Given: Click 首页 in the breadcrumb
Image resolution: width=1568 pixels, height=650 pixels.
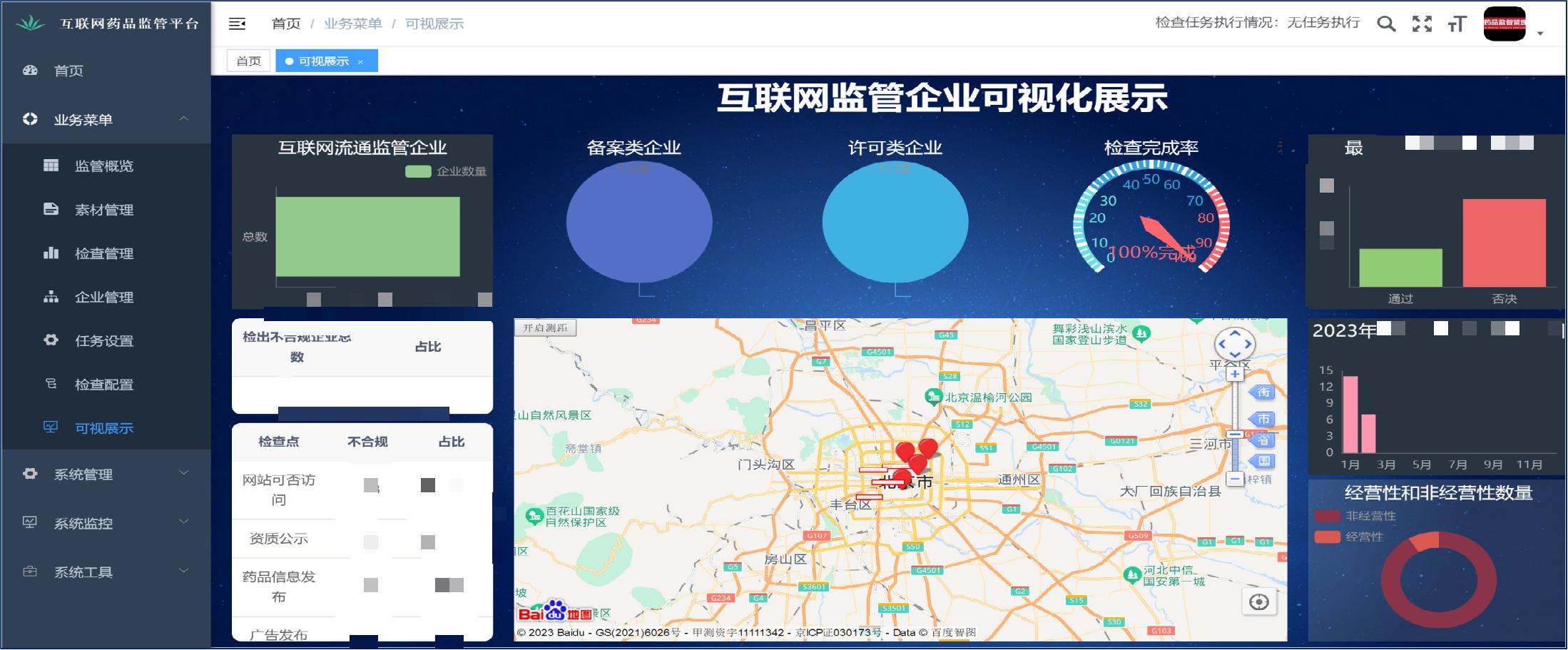Looking at the screenshot, I should point(286,24).
